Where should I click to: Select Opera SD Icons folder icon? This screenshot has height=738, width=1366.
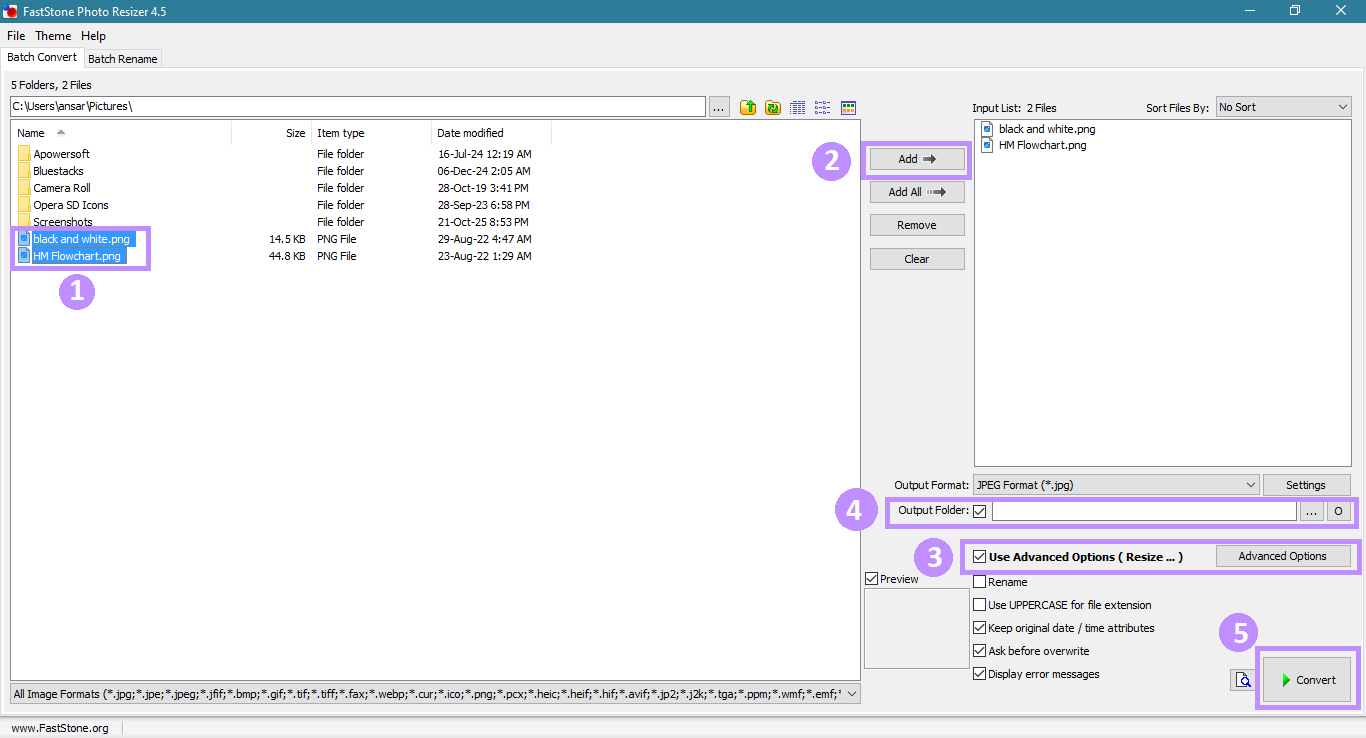[24, 205]
